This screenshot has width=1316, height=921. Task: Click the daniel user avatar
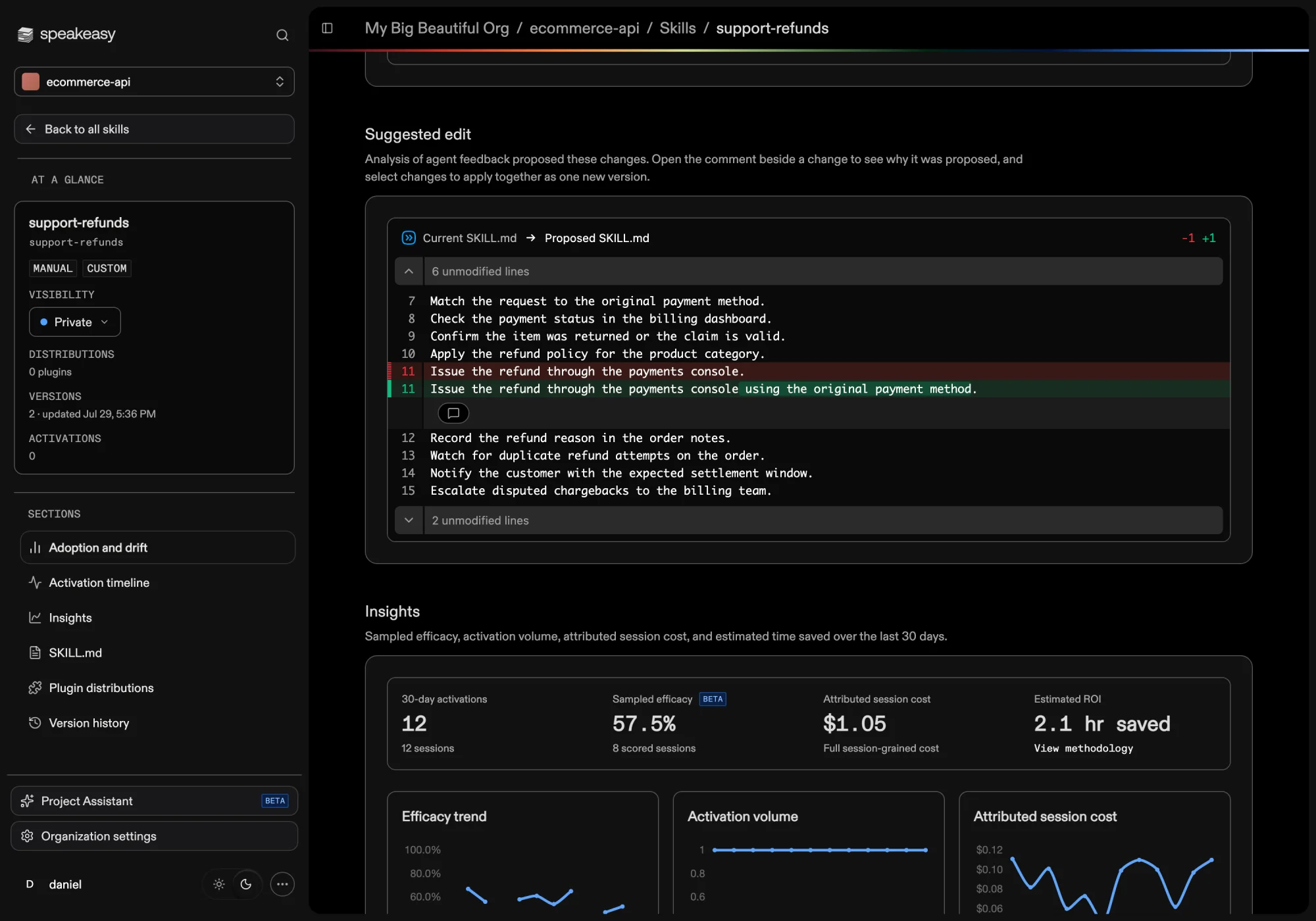click(30, 884)
